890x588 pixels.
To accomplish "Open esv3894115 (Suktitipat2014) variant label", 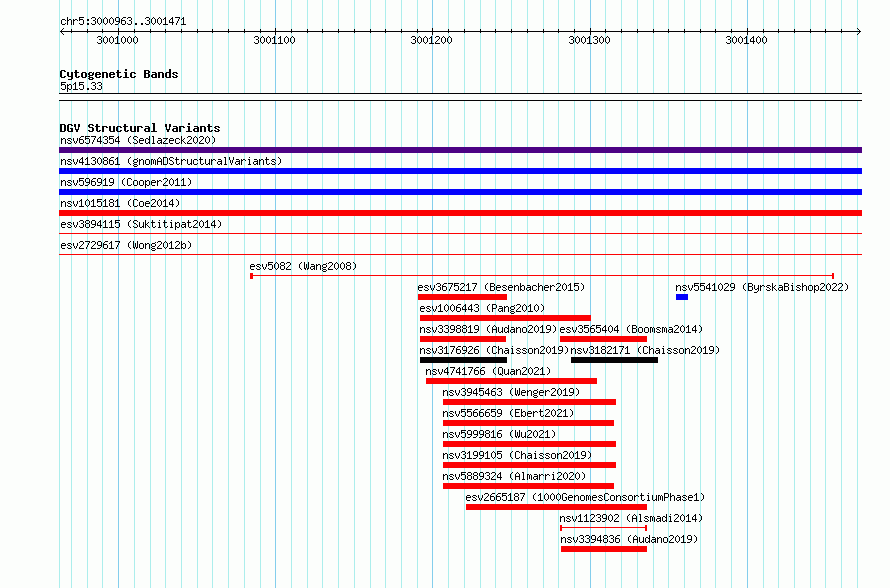I will (141, 224).
